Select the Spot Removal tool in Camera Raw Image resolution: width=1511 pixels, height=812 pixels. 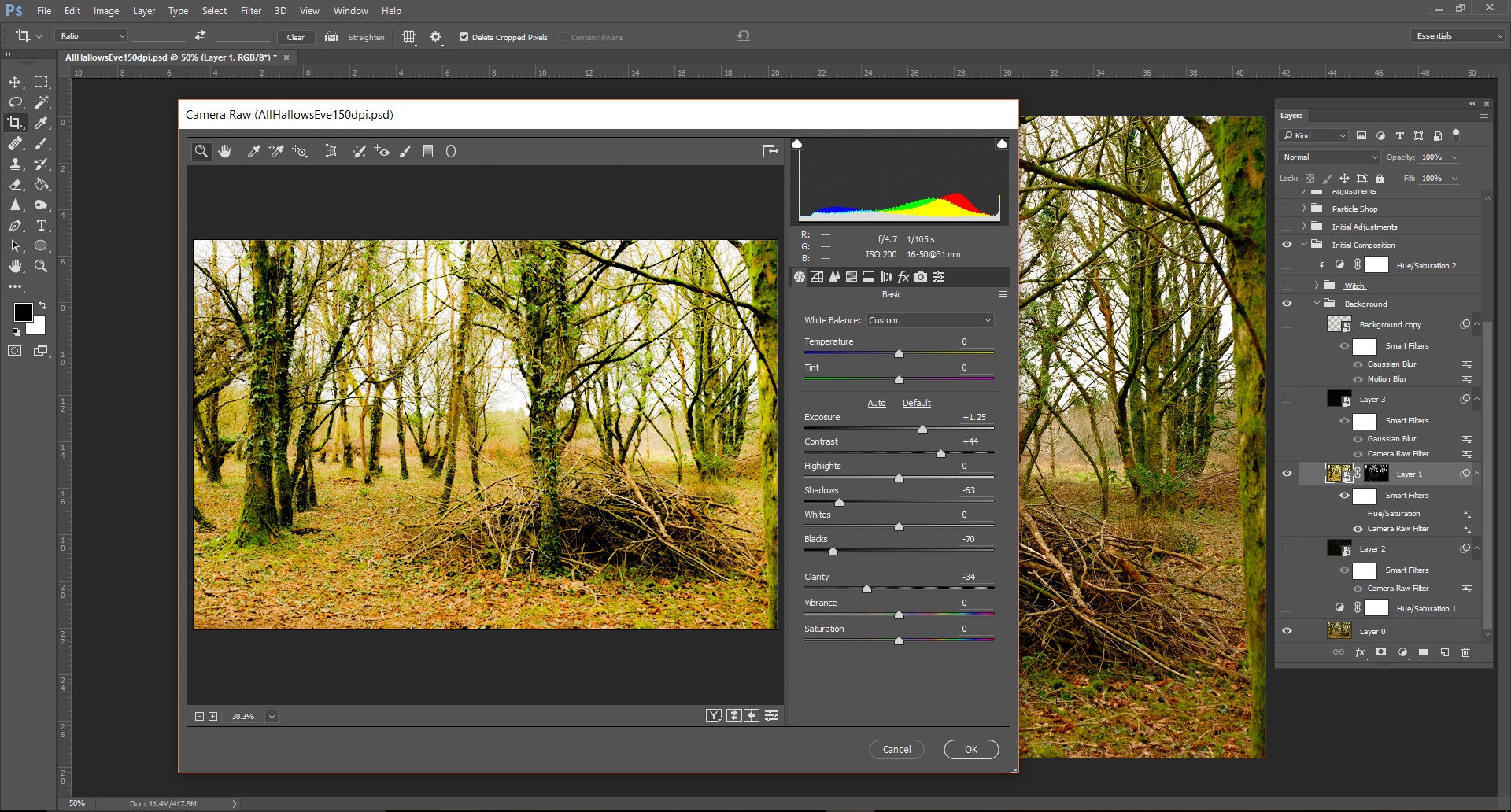[x=359, y=151]
